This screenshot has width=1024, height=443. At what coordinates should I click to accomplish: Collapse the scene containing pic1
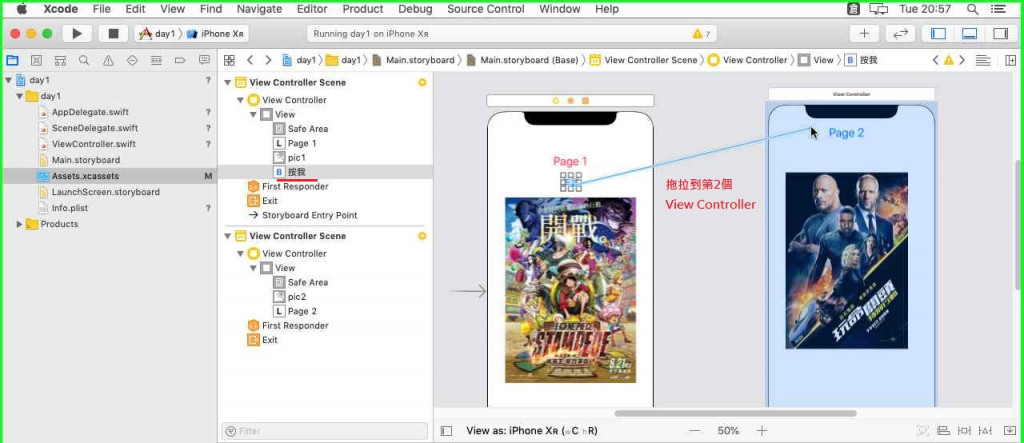(227, 83)
